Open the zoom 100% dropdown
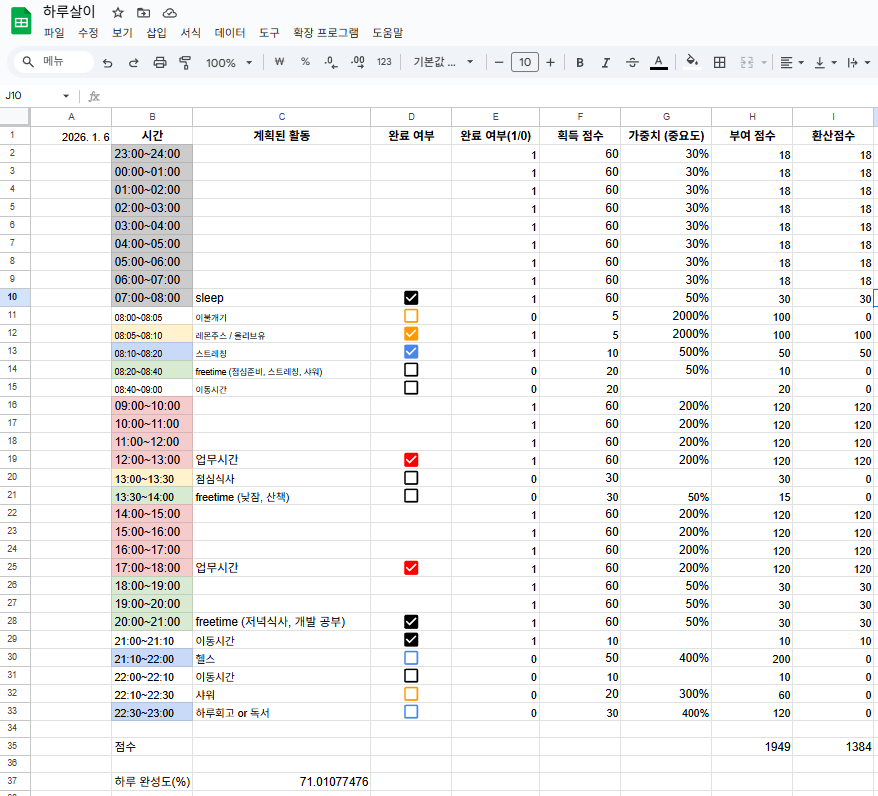878x796 pixels. [229, 63]
